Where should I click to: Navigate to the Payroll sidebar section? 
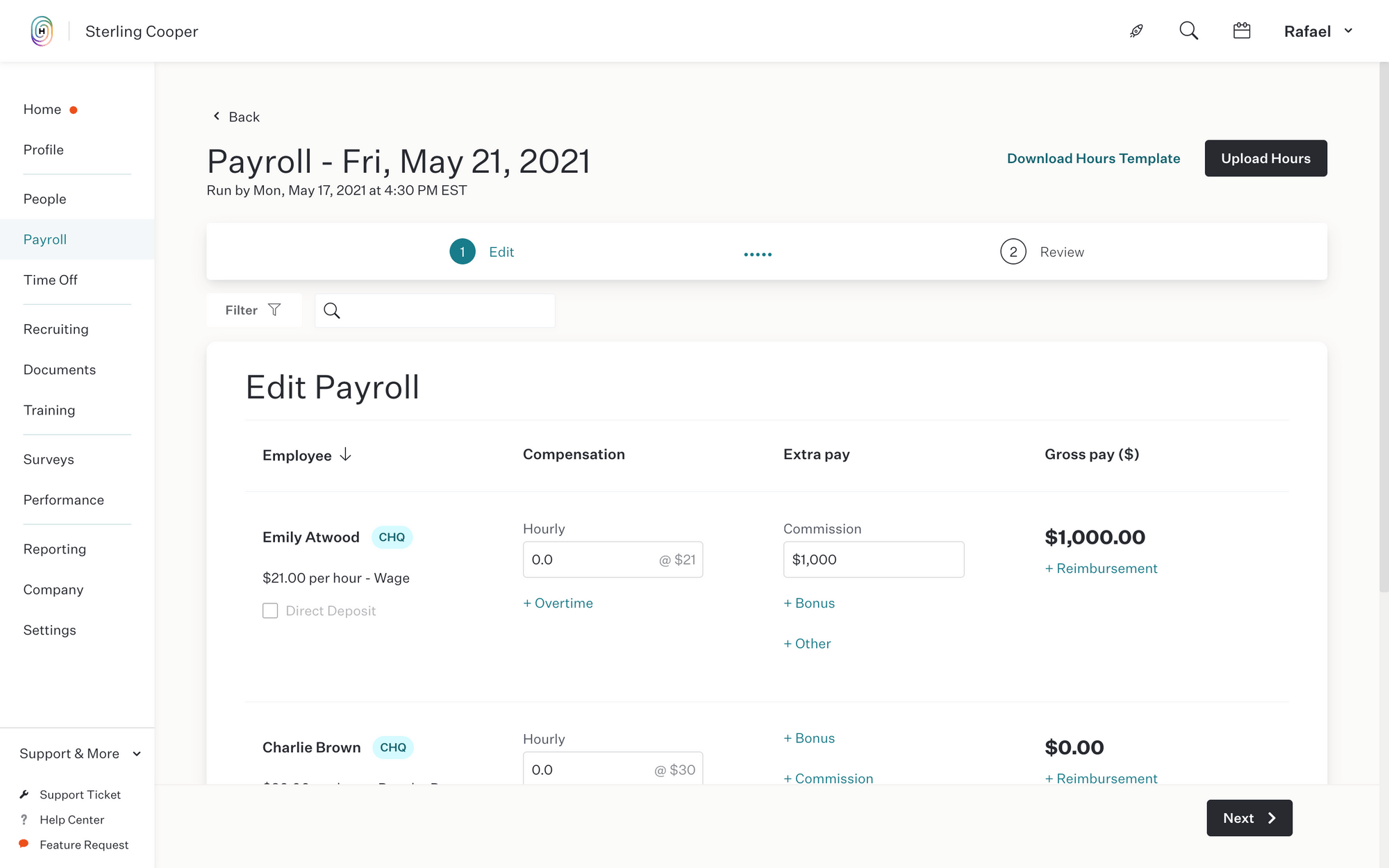tap(44, 239)
